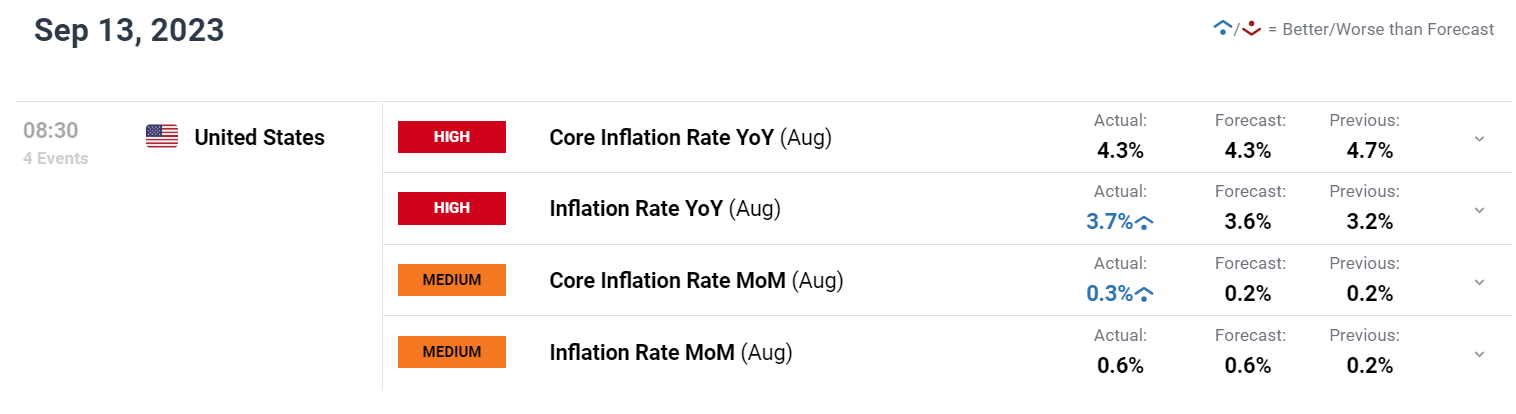Click the United States country label
Image resolution: width=1516 pixels, height=414 pixels.
pos(259,138)
